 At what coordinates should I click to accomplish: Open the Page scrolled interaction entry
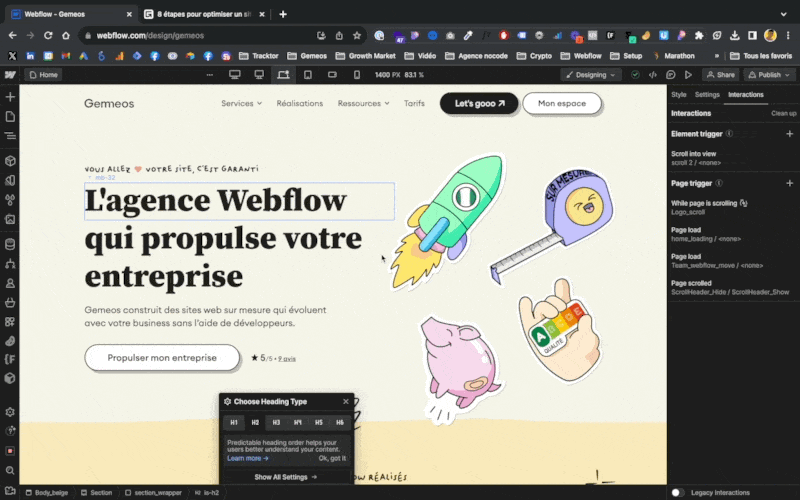pos(733,288)
